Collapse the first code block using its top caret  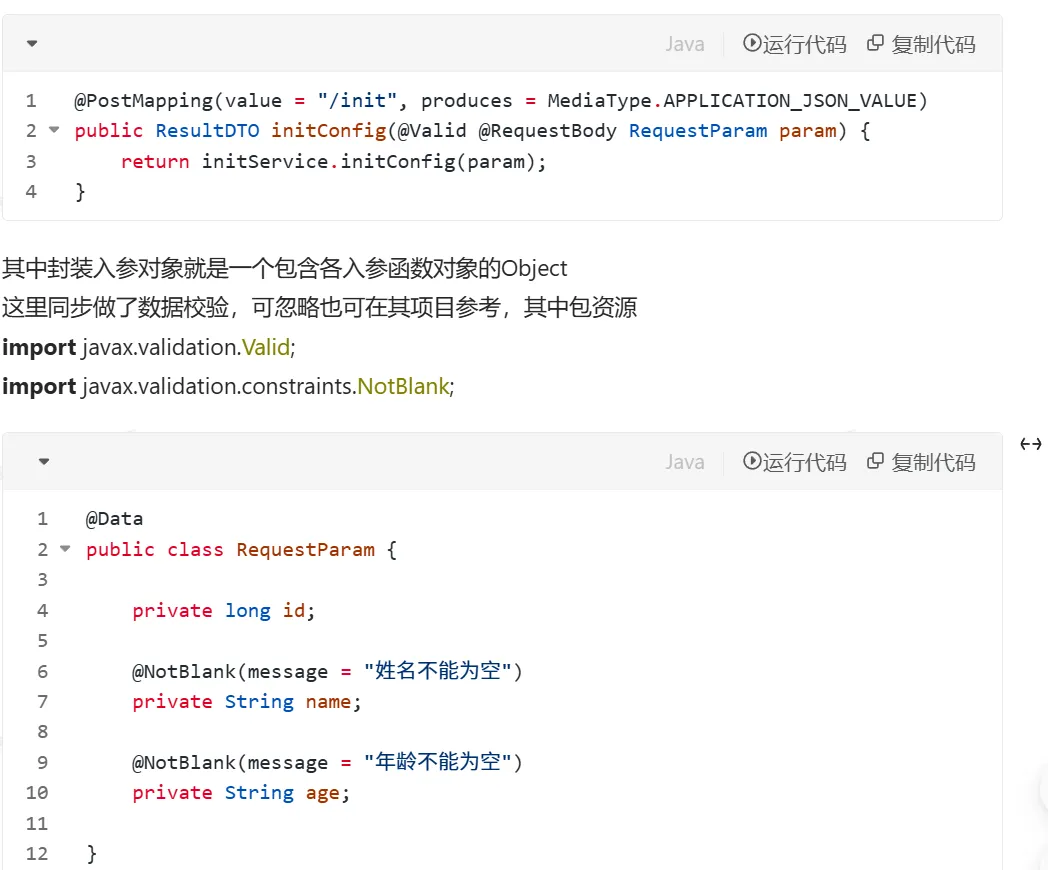(x=32, y=44)
